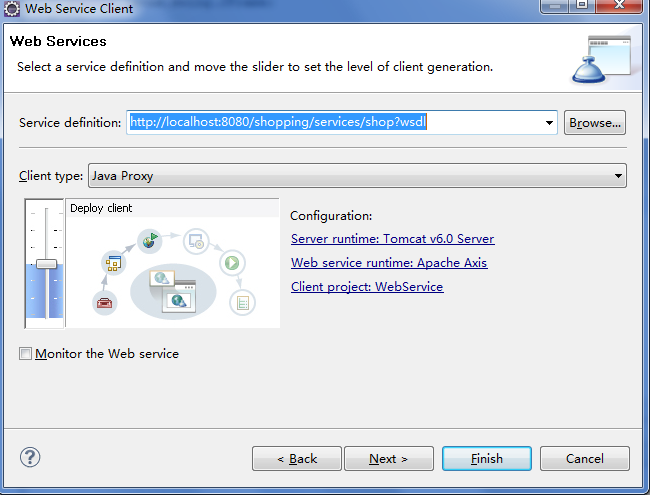Close the Web Service Client window
Screen dimensions: 650x495
(x=620, y=6)
